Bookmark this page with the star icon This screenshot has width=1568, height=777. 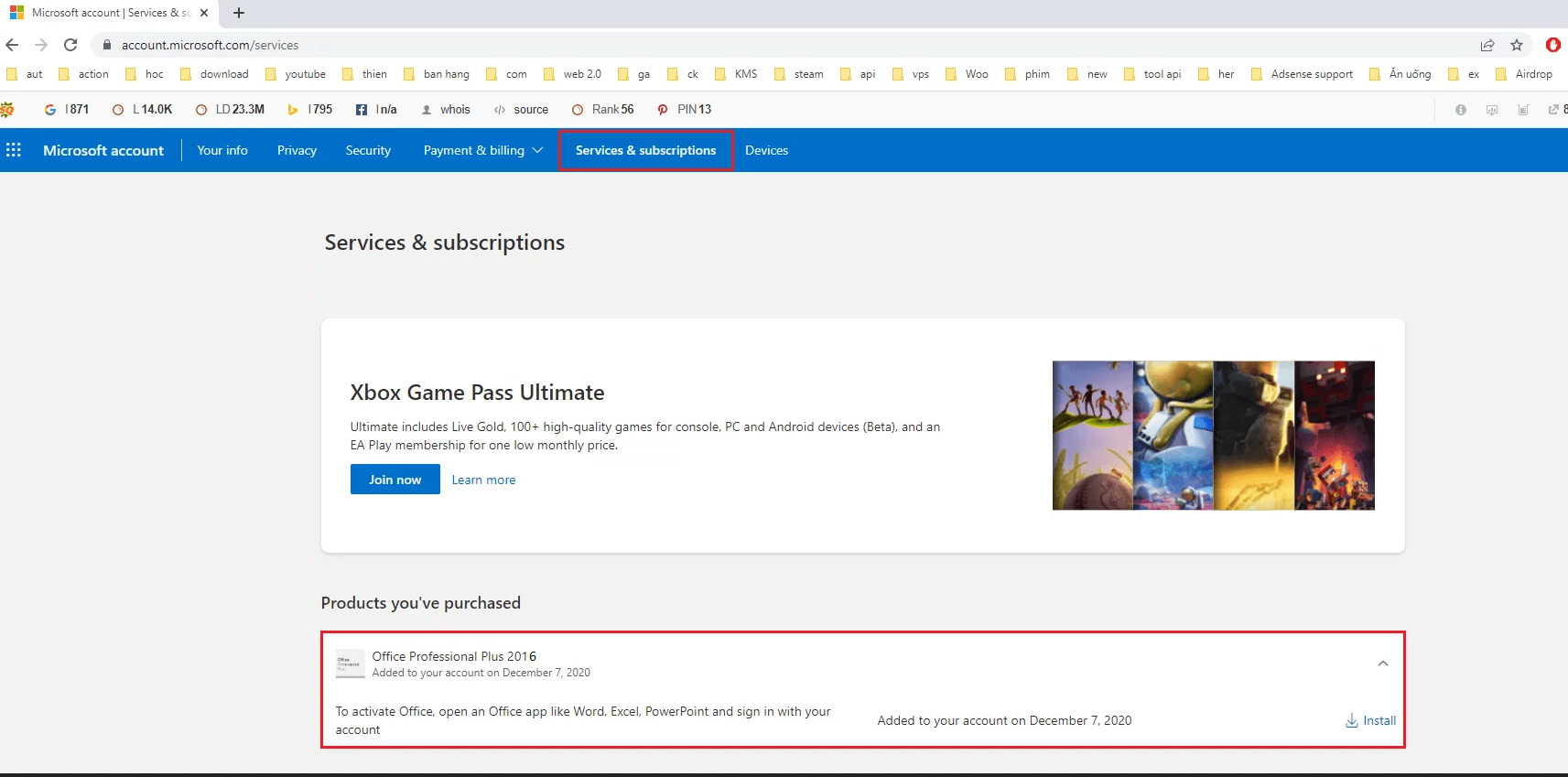1517,45
